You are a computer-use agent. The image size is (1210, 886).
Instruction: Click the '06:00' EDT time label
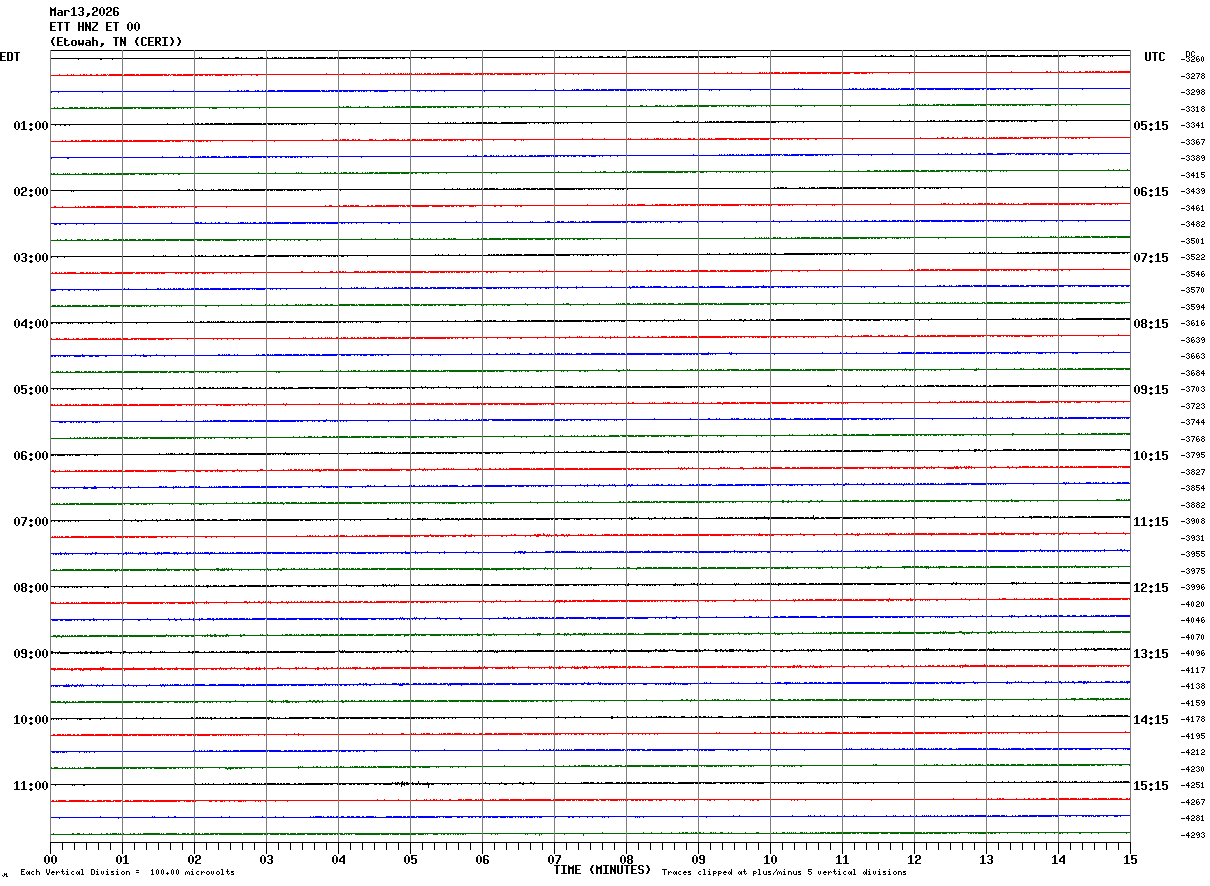(x=31, y=456)
